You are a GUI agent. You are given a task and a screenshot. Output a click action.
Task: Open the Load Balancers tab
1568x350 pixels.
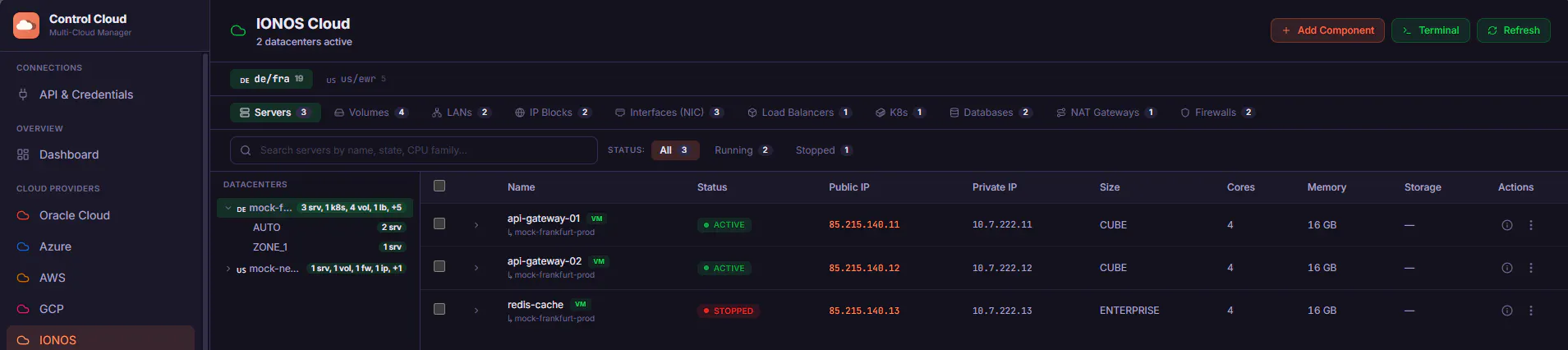(x=799, y=113)
